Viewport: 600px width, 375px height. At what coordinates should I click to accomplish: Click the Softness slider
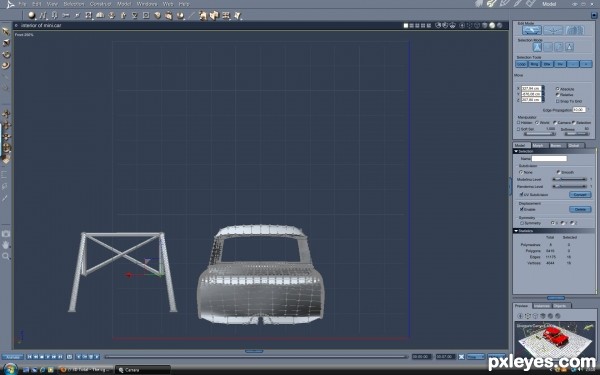577,134
